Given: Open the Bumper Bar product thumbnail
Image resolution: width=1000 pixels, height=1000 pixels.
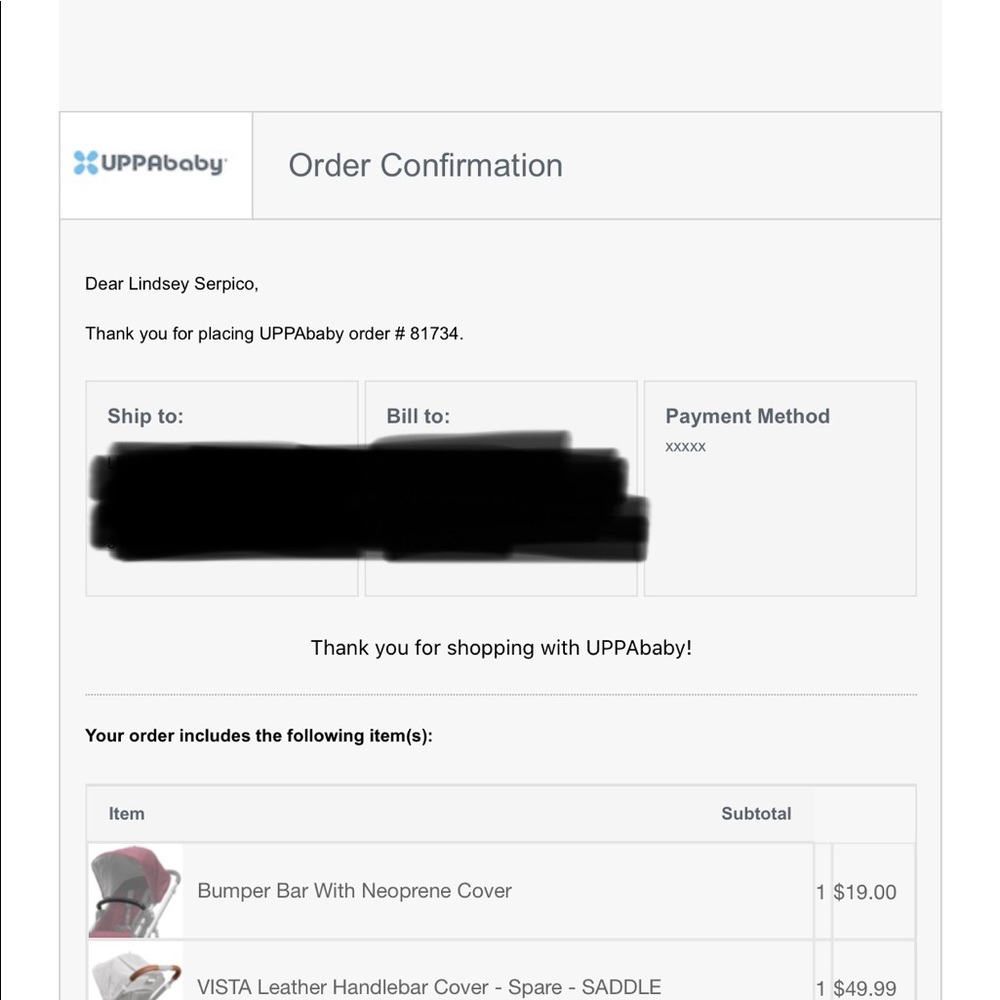Looking at the screenshot, I should (x=135, y=891).
